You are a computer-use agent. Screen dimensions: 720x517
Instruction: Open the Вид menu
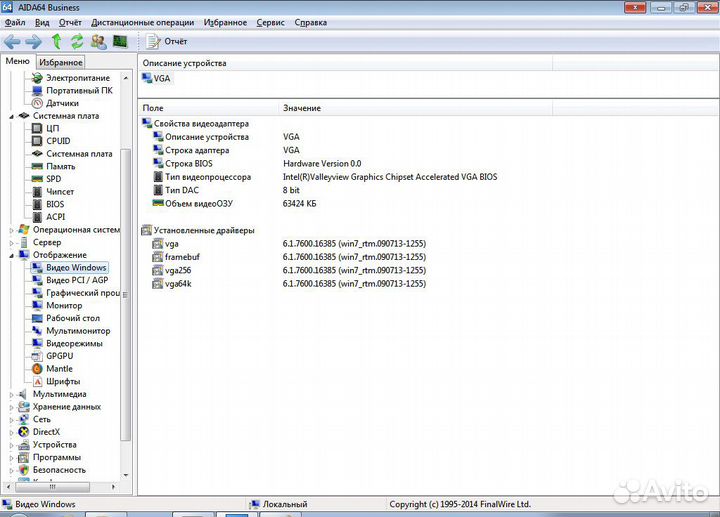[x=42, y=22]
